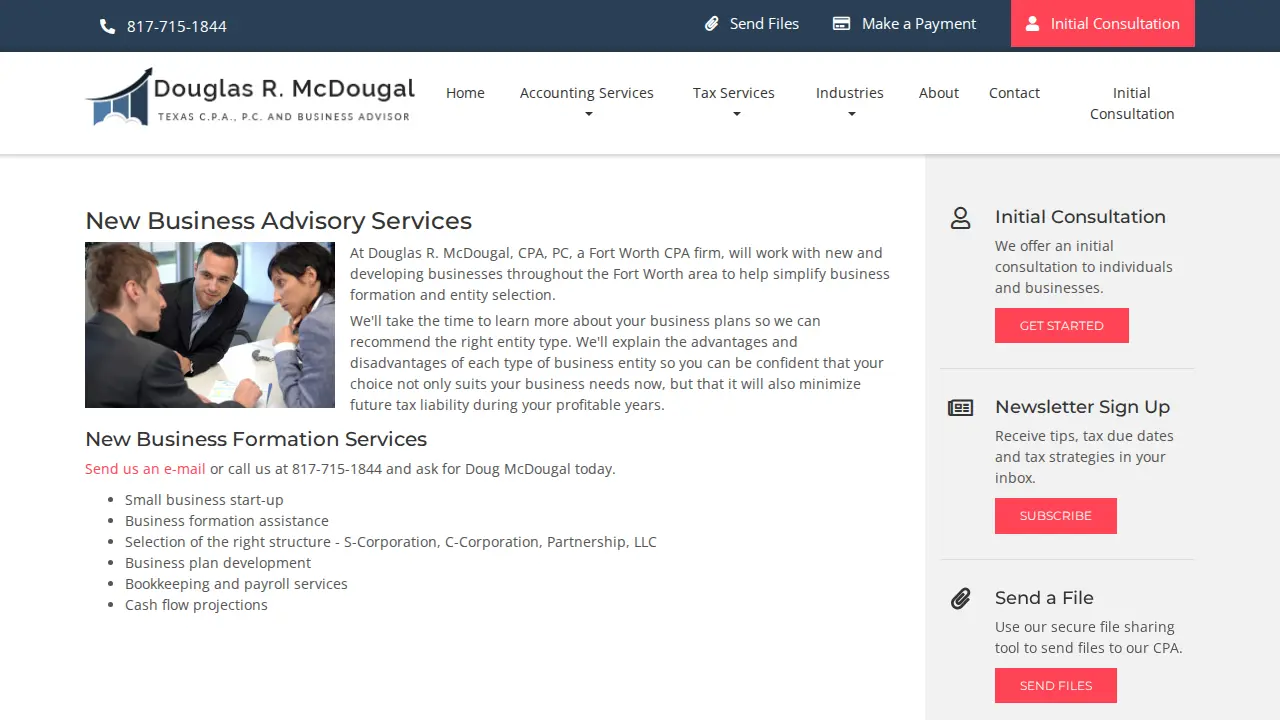Expand the Accounting Services dropdown arrow
Viewport: 1280px width, 720px height.
coord(588,114)
